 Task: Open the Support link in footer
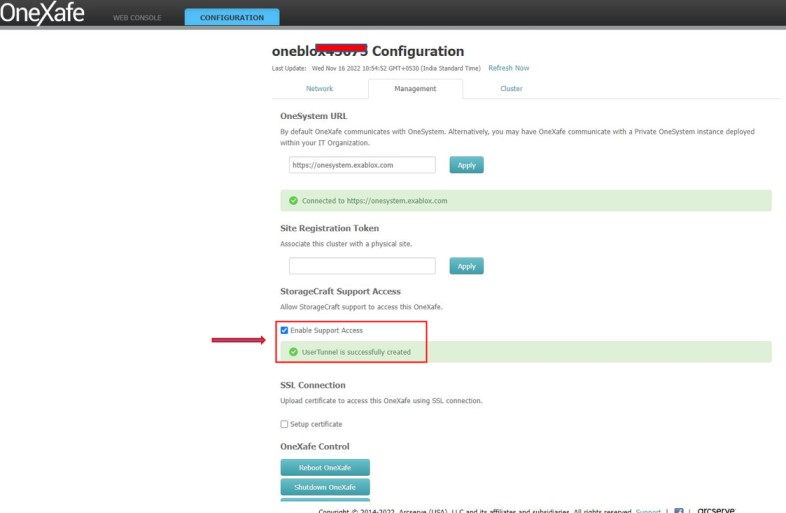coord(648,510)
